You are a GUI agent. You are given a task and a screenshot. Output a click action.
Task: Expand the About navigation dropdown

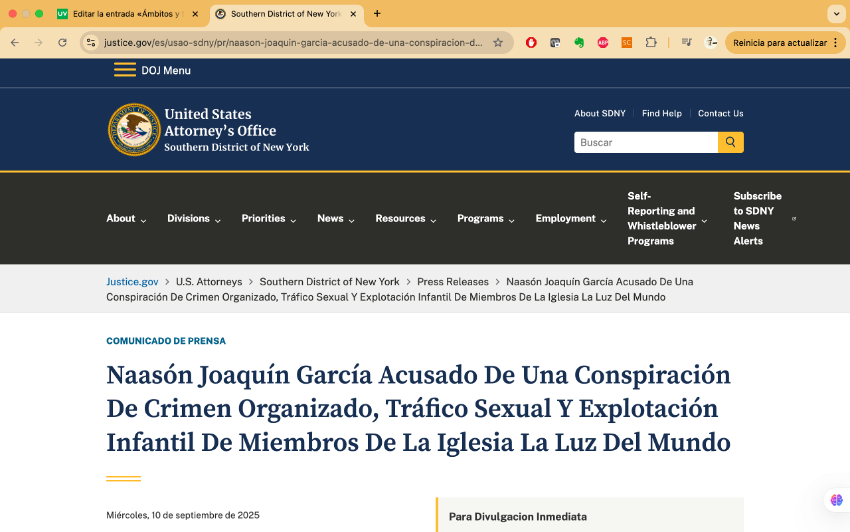(x=126, y=219)
